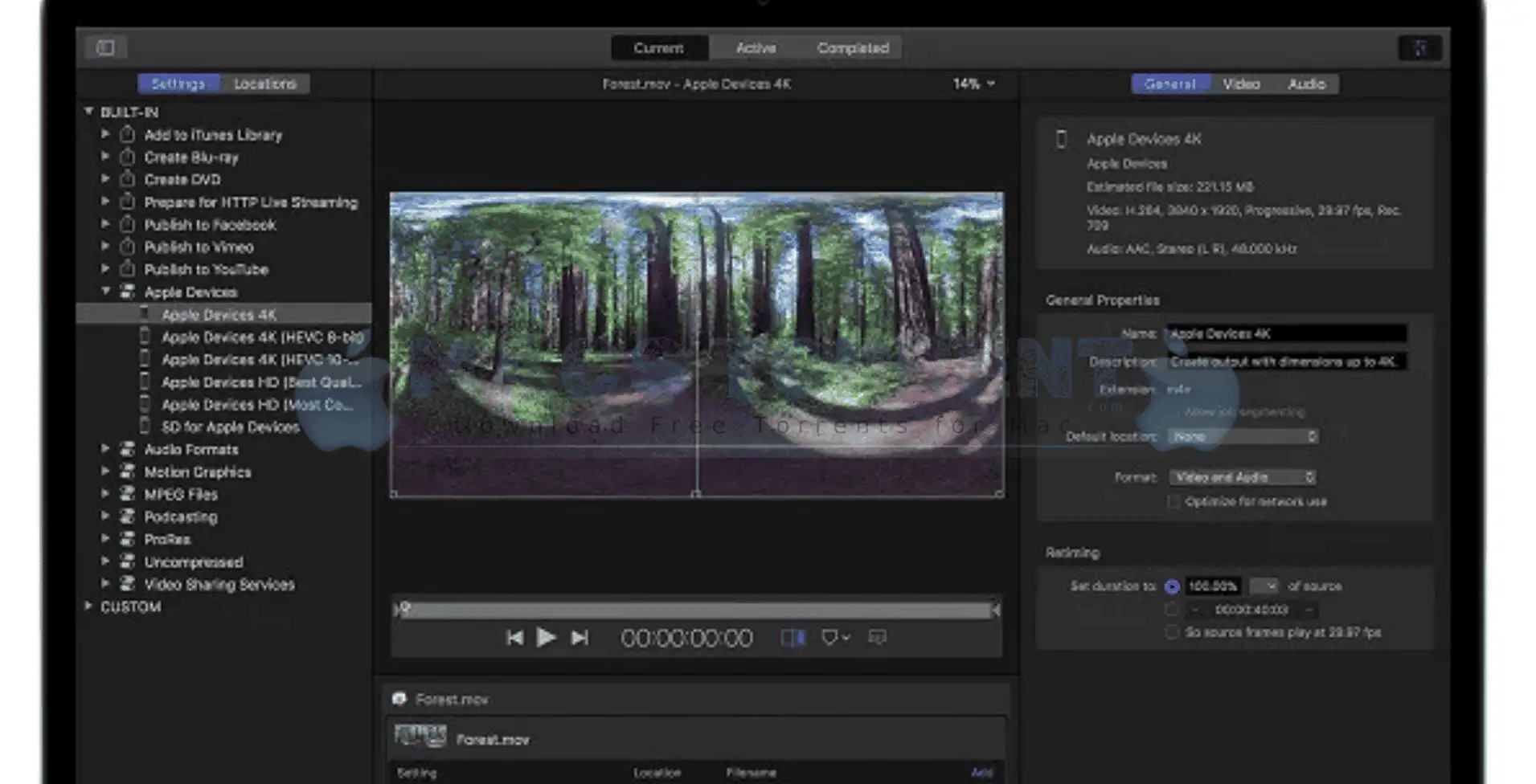Collapse the BUILT-IN settings group

point(88,112)
